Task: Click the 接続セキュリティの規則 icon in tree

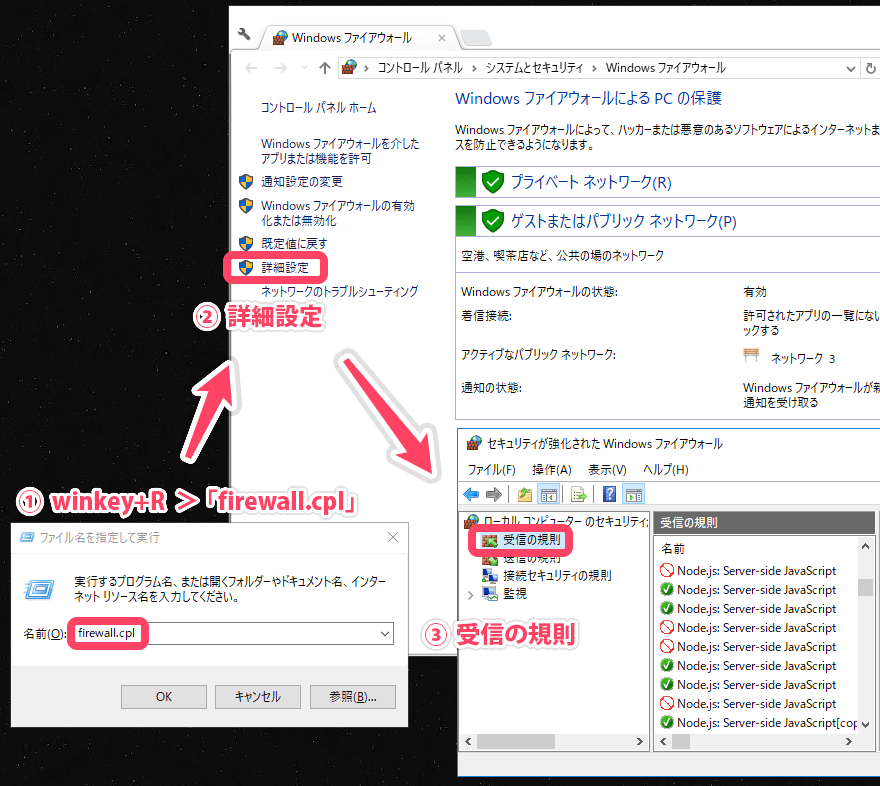Action: pyautogui.click(x=490, y=576)
